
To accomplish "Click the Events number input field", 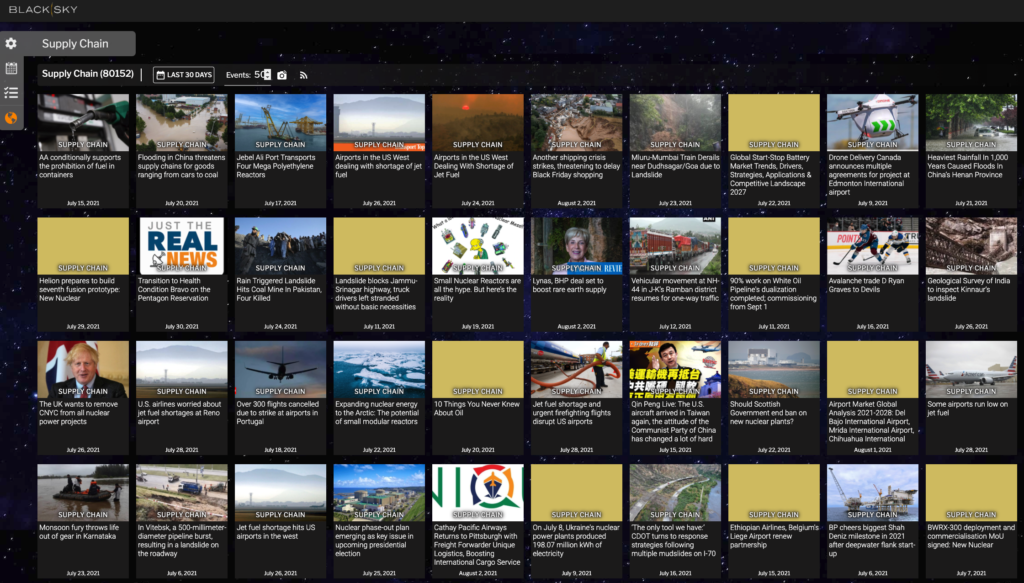I will [x=258, y=75].
